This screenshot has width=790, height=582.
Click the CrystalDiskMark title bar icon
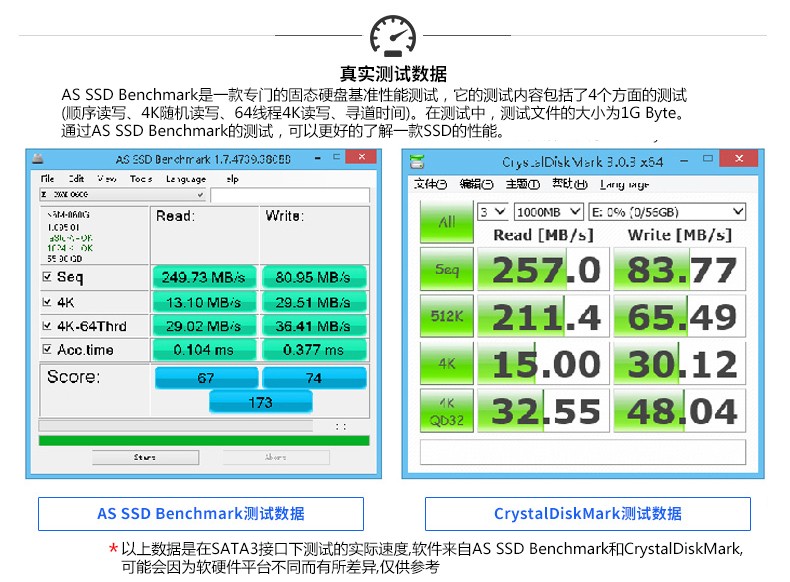point(418,161)
